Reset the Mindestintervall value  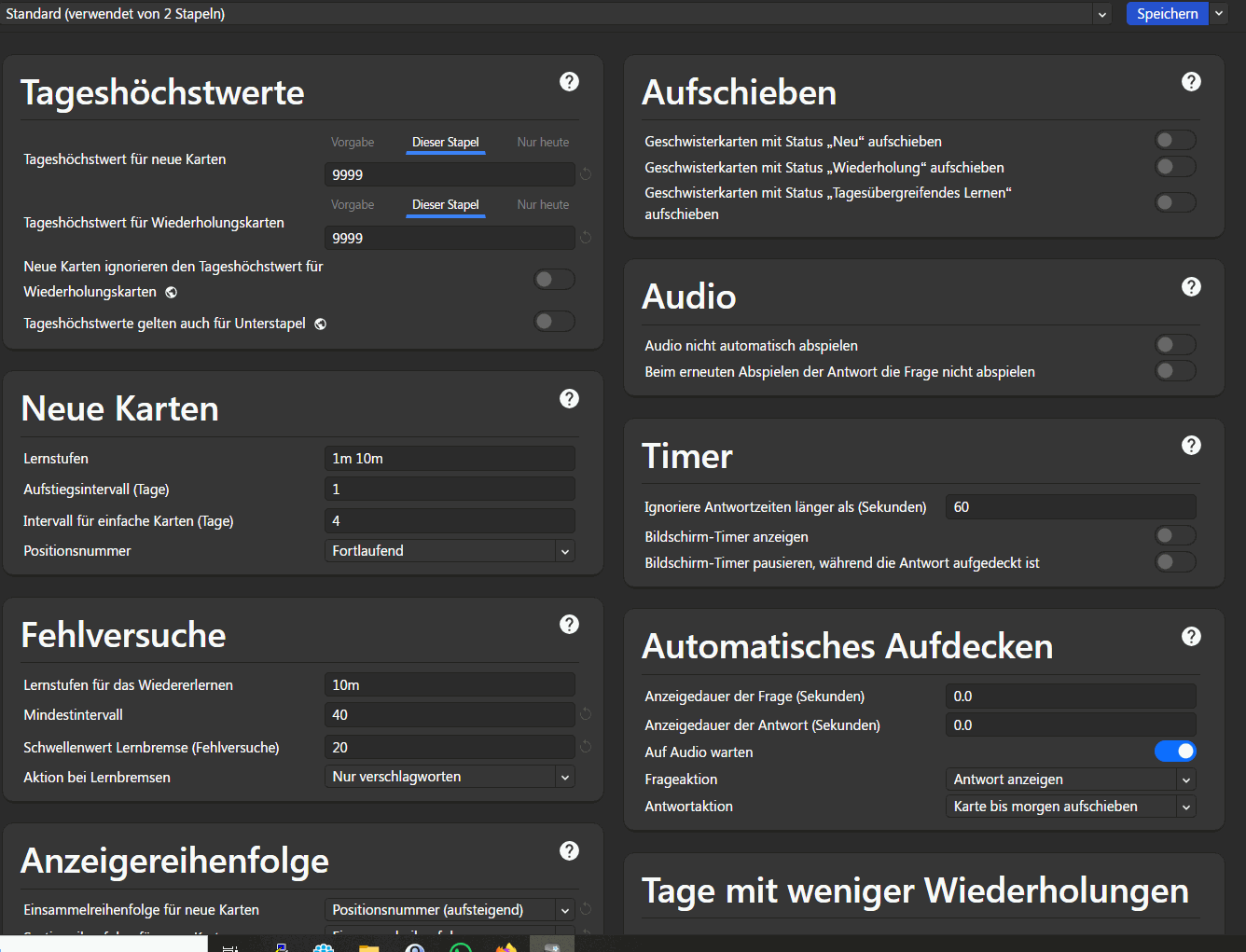click(586, 714)
